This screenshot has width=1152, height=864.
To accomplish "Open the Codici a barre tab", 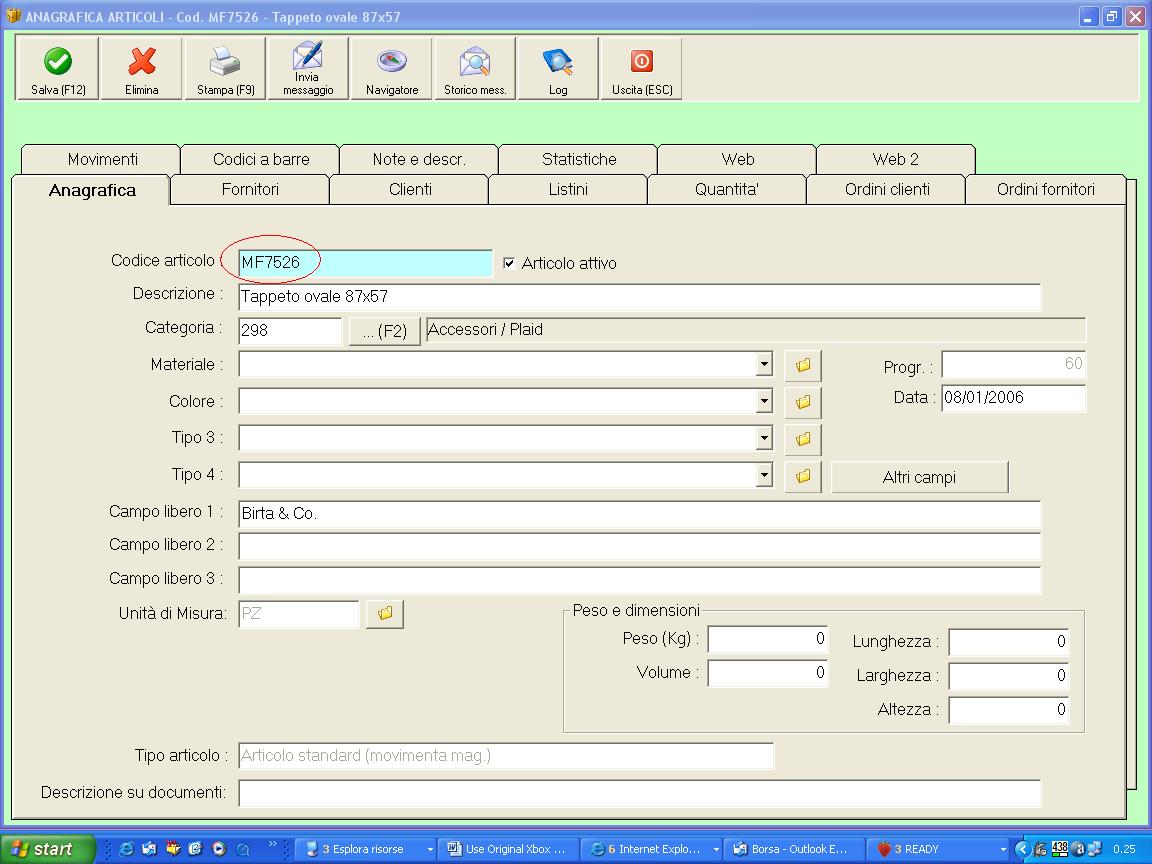I will click(261, 159).
